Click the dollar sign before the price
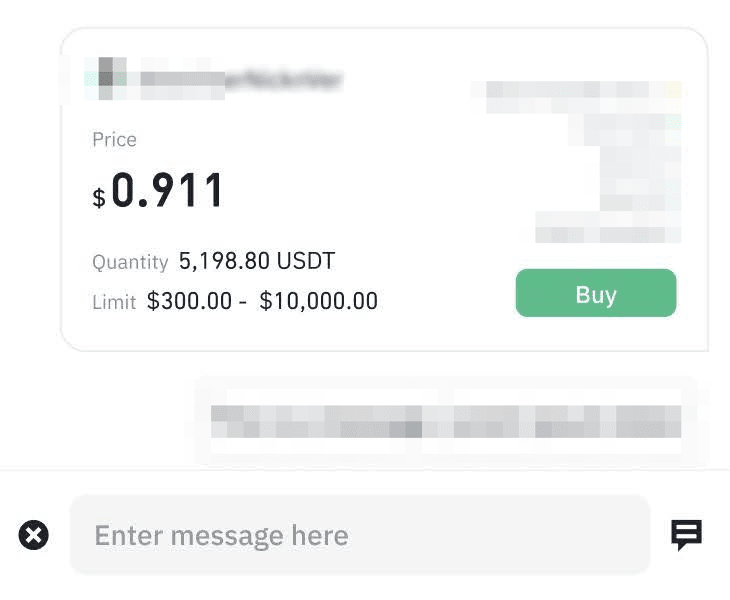Screen dimensions: 730x600 point(99,198)
